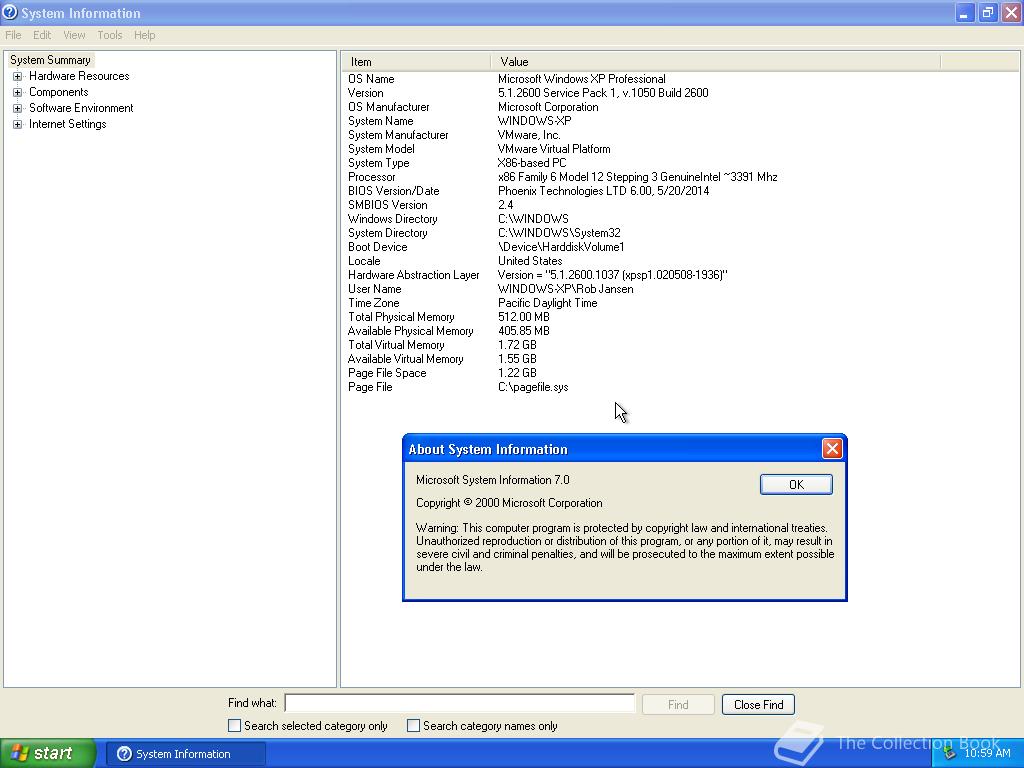Select System Summary in the tree
This screenshot has width=1024, height=768.
coord(50,60)
